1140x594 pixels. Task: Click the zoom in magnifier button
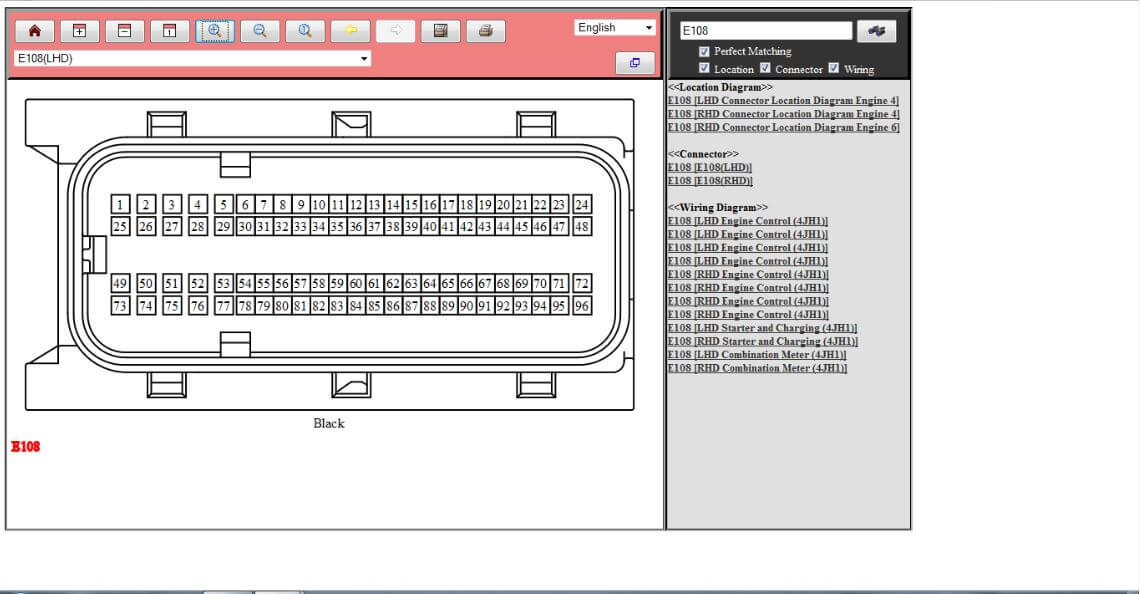(x=214, y=31)
